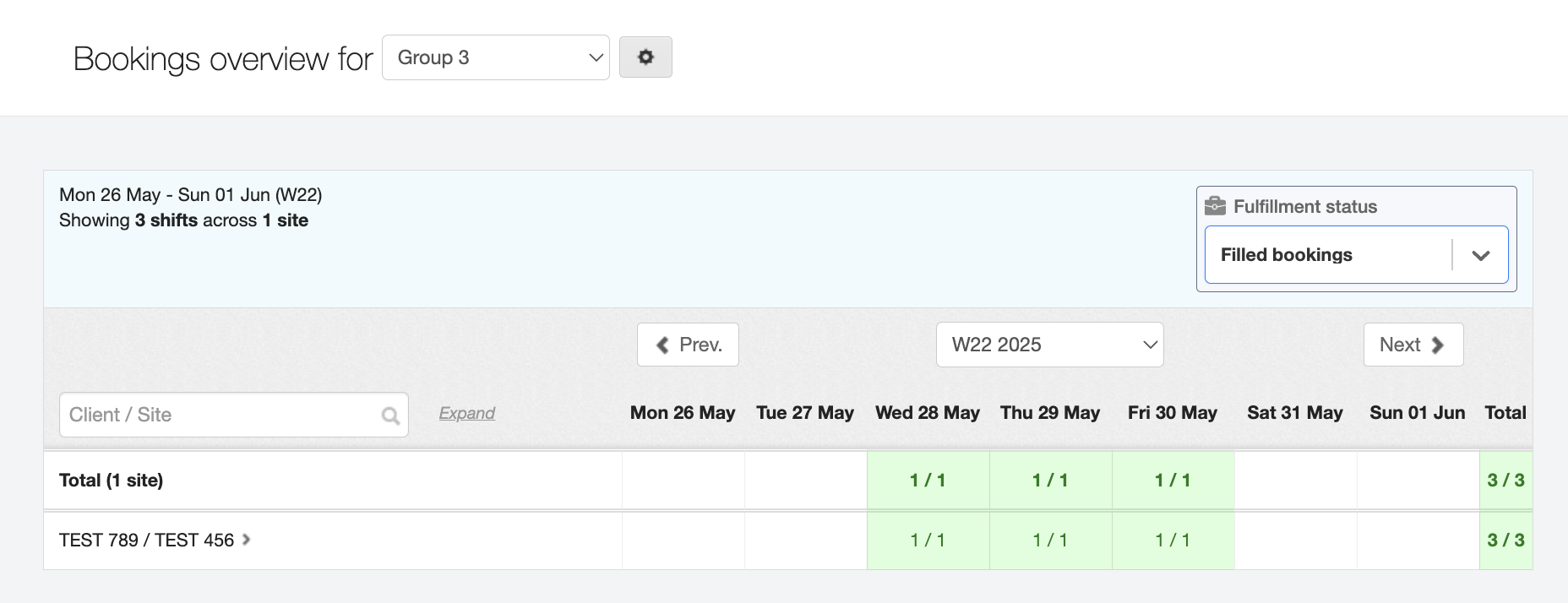Click TEST 789 row Fri 30 May cell

pos(1173,541)
